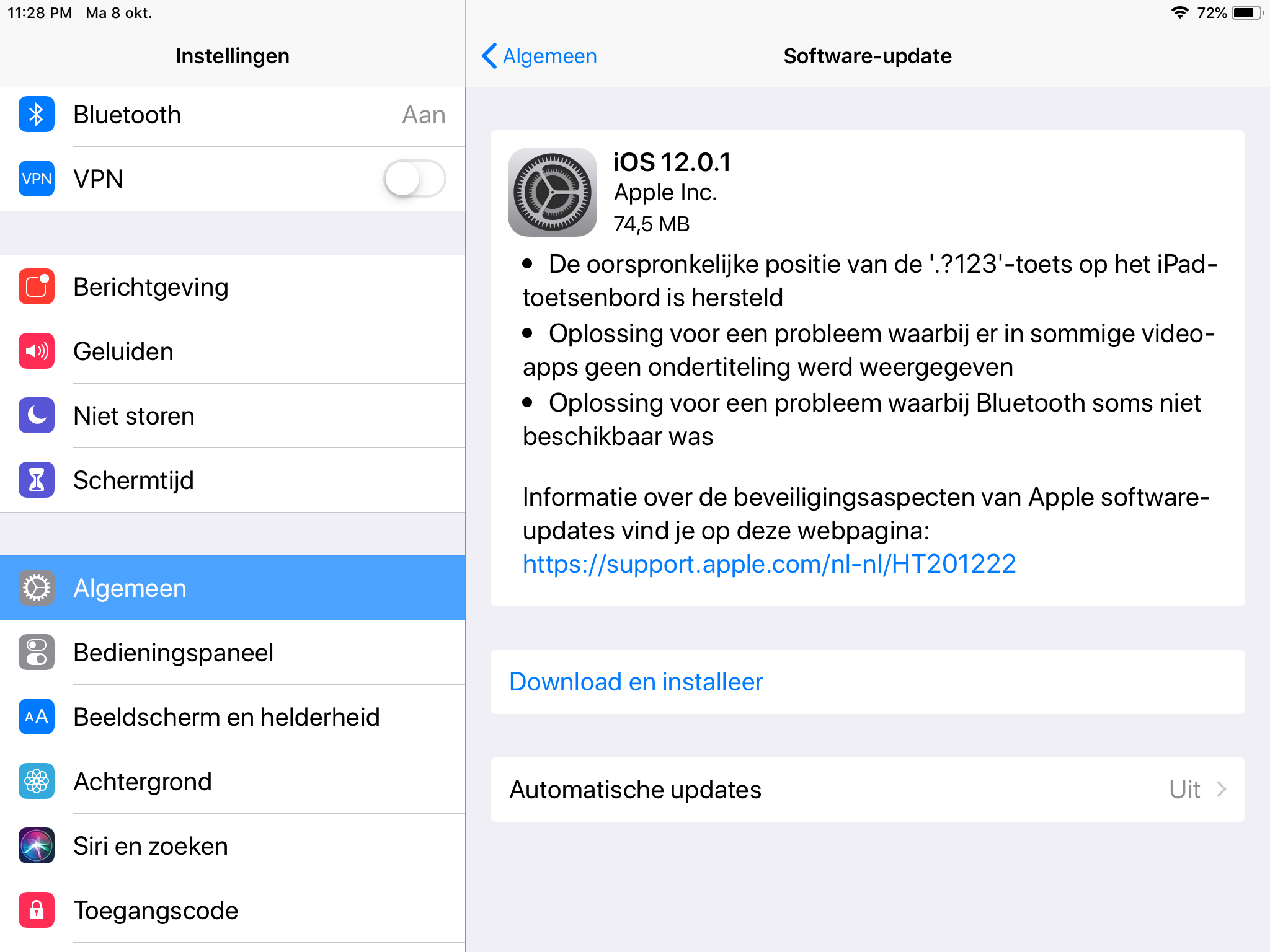
Task: Tap the iOS 12.0.1 gear image
Action: (553, 192)
